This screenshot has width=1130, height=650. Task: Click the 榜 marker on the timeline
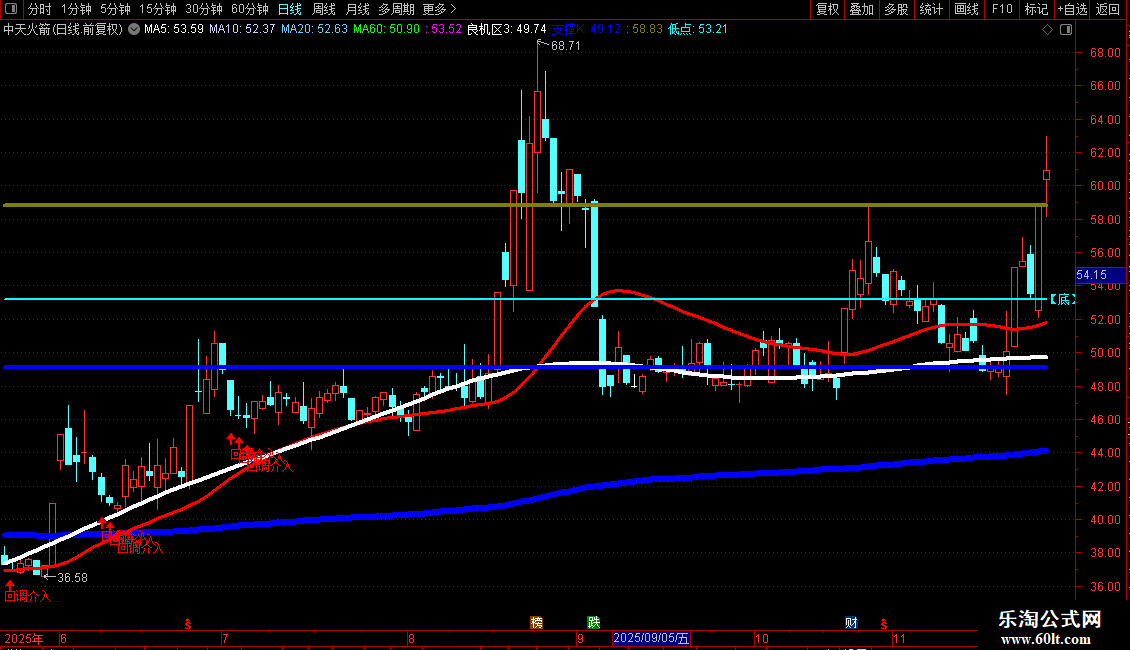point(537,623)
